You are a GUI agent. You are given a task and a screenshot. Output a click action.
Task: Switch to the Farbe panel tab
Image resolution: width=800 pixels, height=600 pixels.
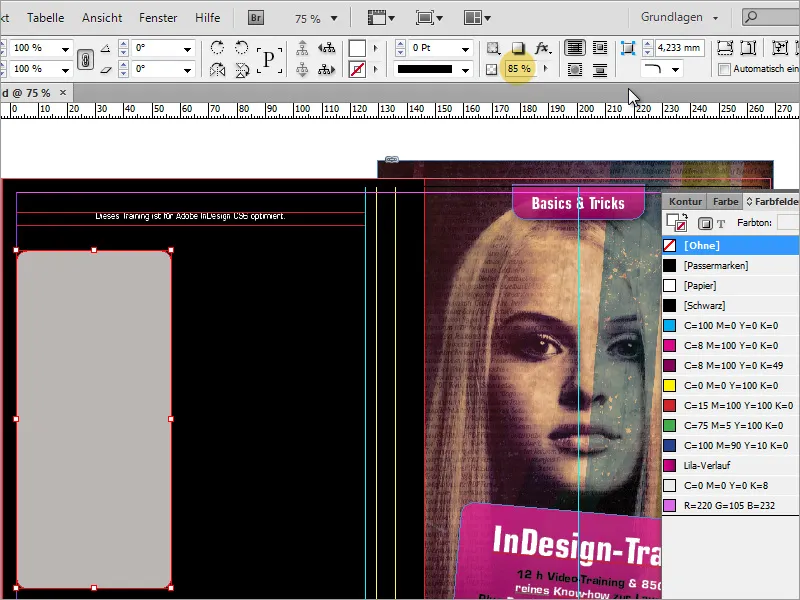(726, 202)
